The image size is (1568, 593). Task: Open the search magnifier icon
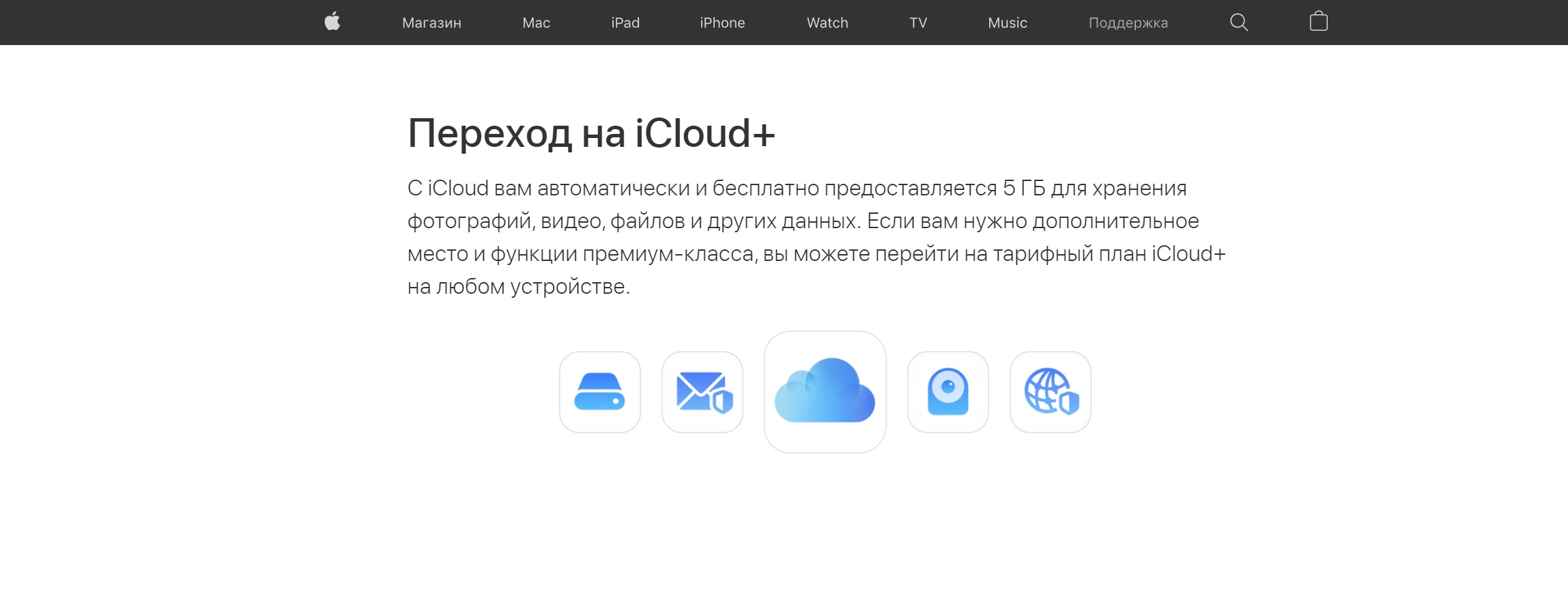pyautogui.click(x=1239, y=23)
